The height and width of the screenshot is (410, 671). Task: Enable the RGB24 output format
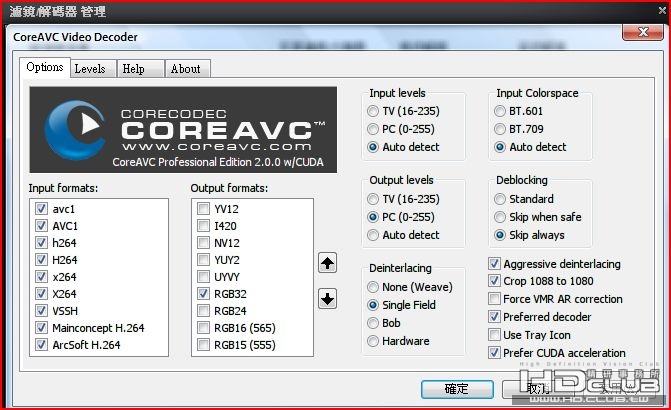tap(203, 311)
